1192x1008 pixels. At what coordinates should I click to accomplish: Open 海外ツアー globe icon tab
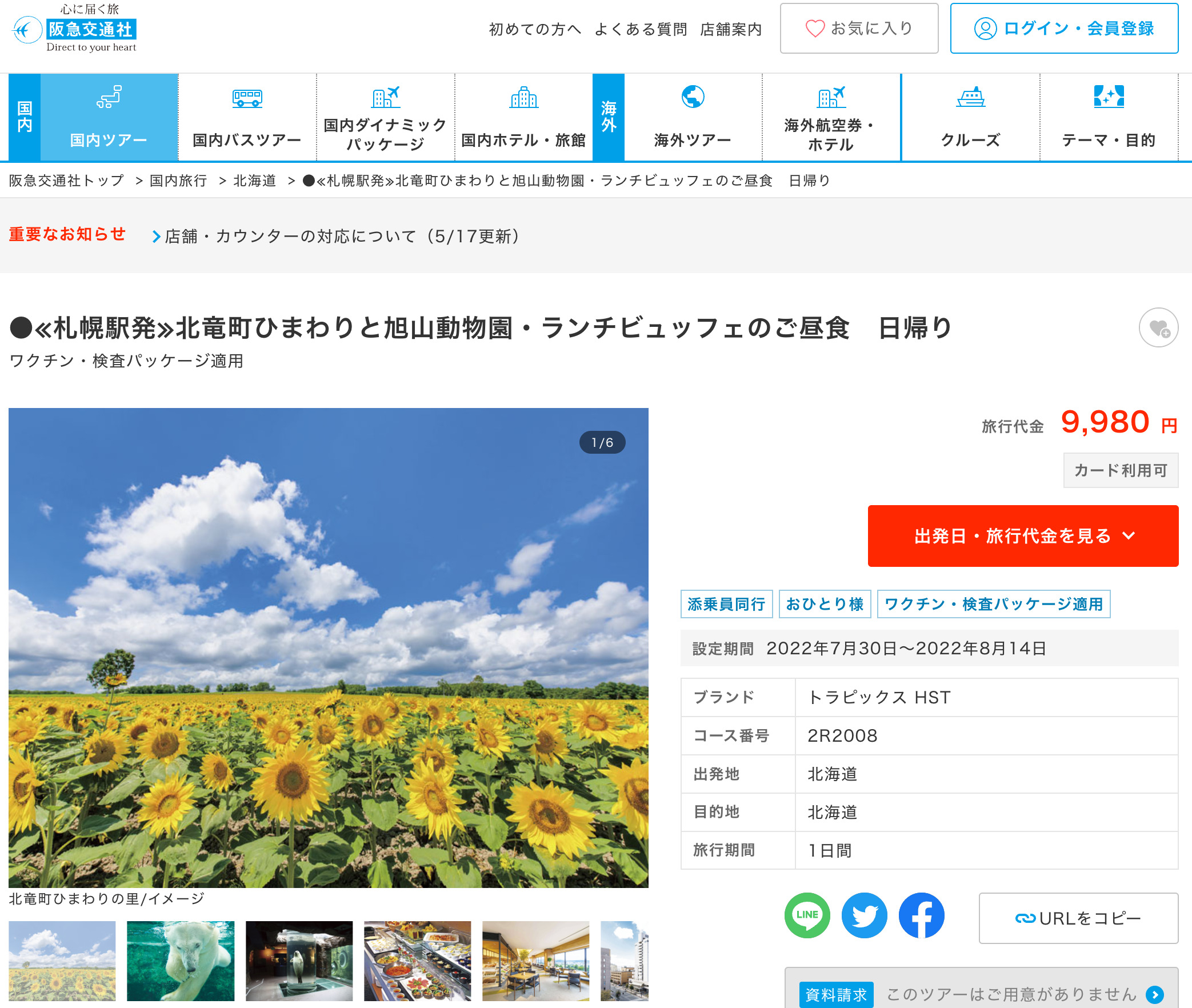point(693,117)
